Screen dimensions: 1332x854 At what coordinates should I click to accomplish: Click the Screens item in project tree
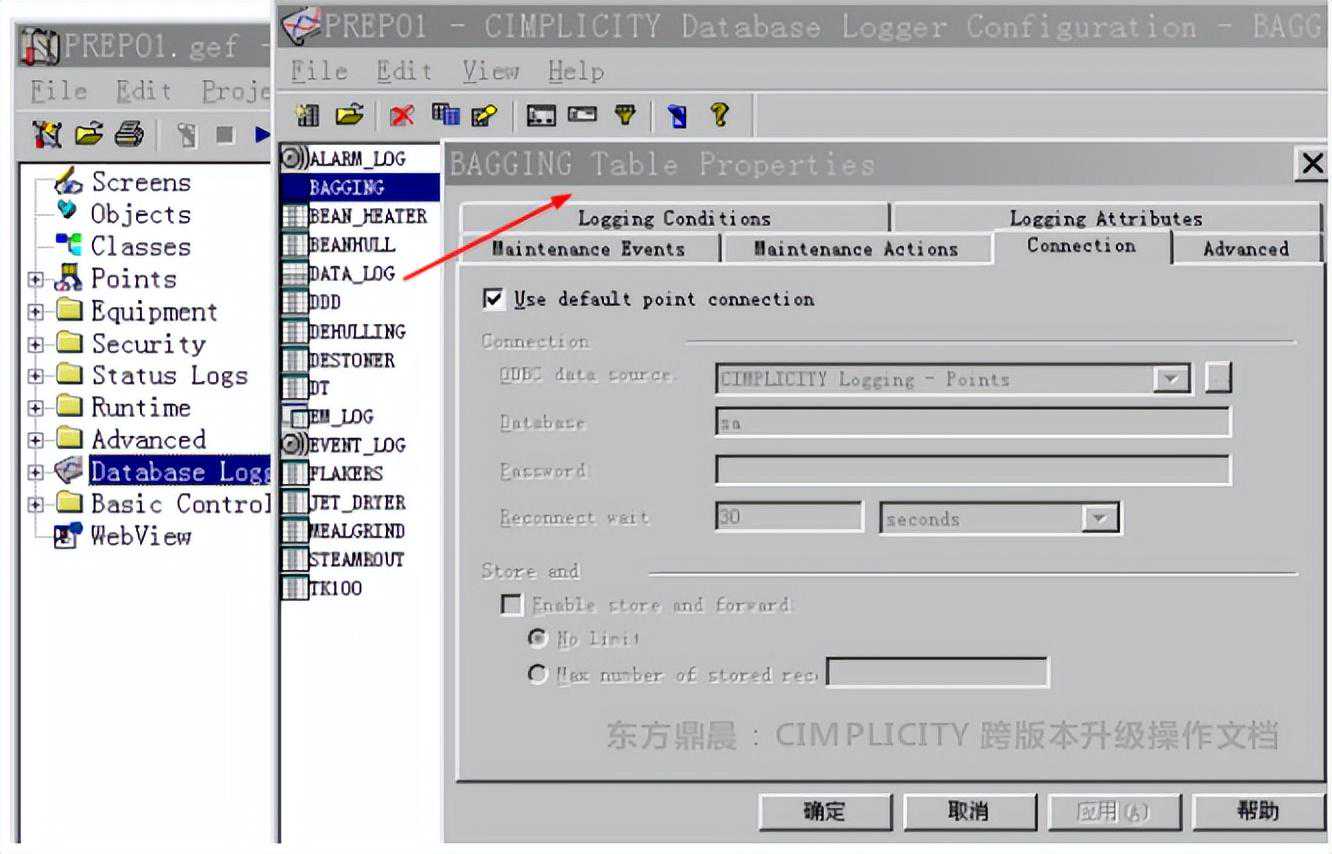[x=140, y=182]
